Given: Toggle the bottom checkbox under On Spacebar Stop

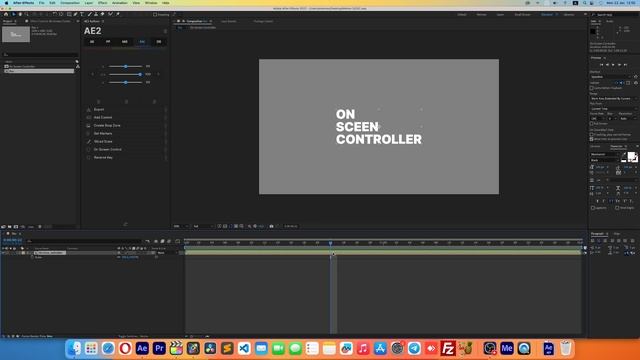Looking at the screenshot, I should click(x=591, y=139).
